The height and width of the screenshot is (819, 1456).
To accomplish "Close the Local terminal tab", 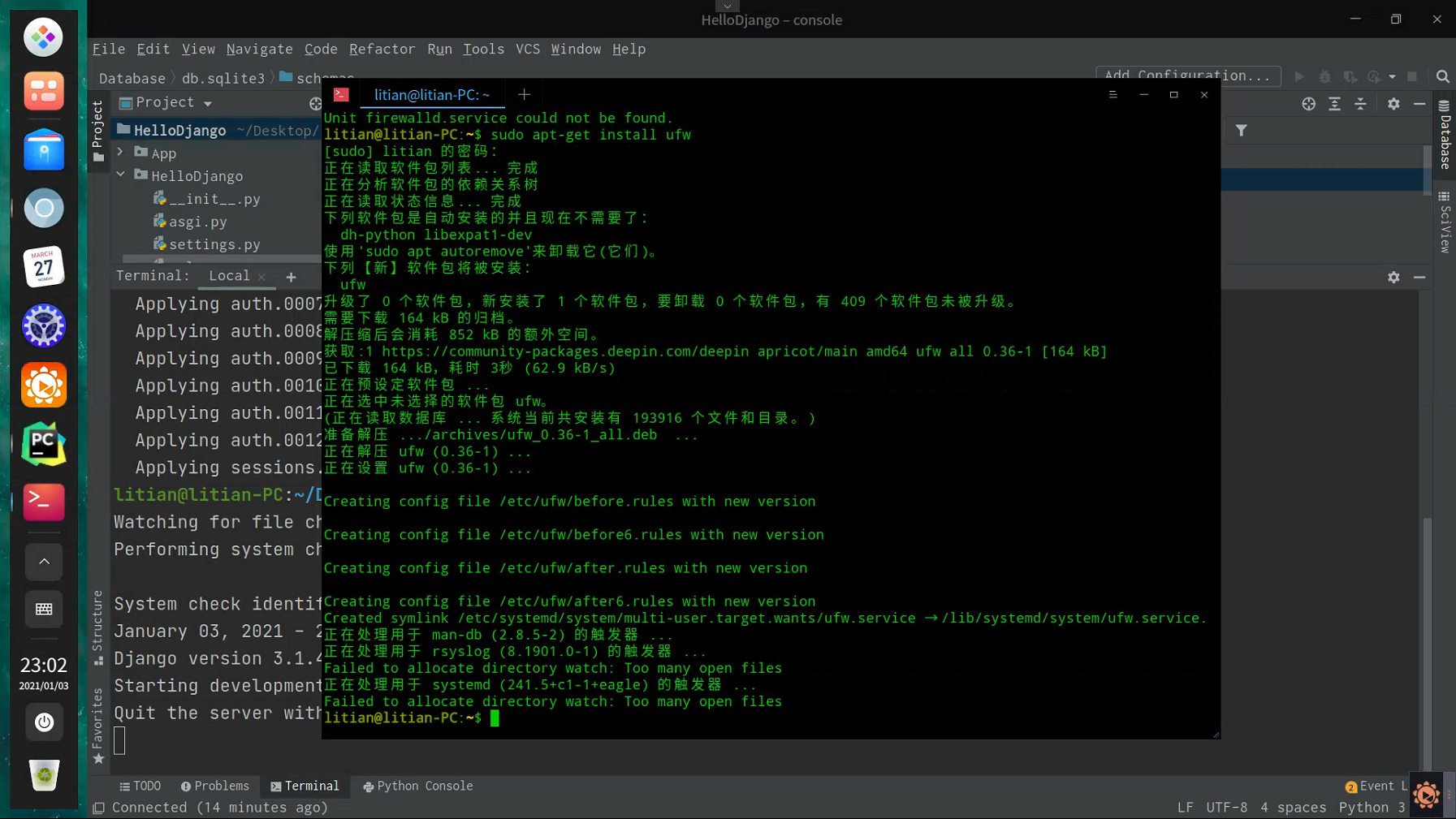I will [x=261, y=278].
